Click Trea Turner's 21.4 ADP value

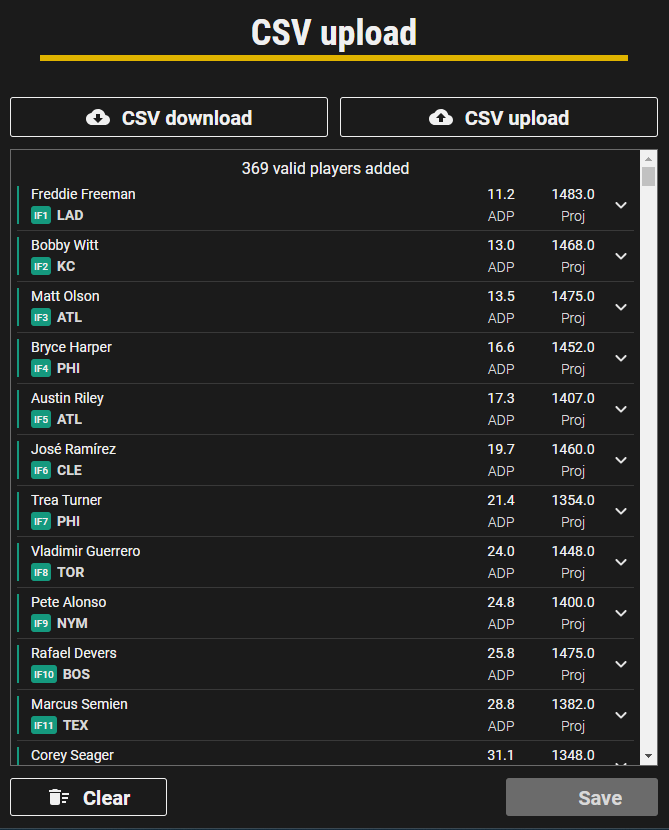501,500
